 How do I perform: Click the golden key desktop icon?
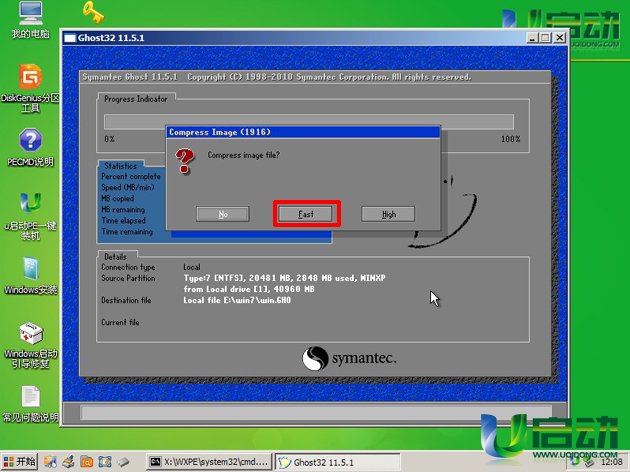93,12
